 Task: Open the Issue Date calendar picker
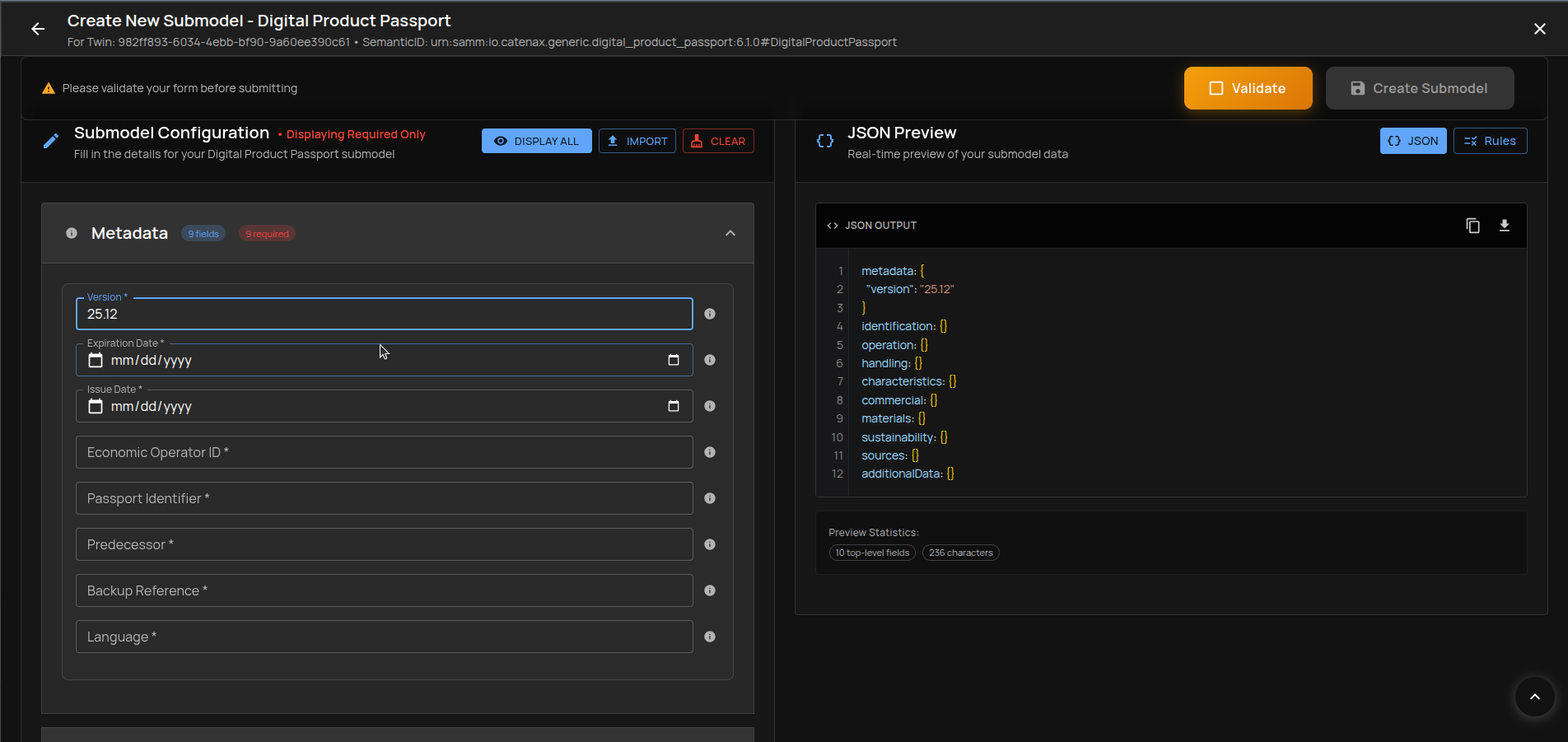point(673,406)
